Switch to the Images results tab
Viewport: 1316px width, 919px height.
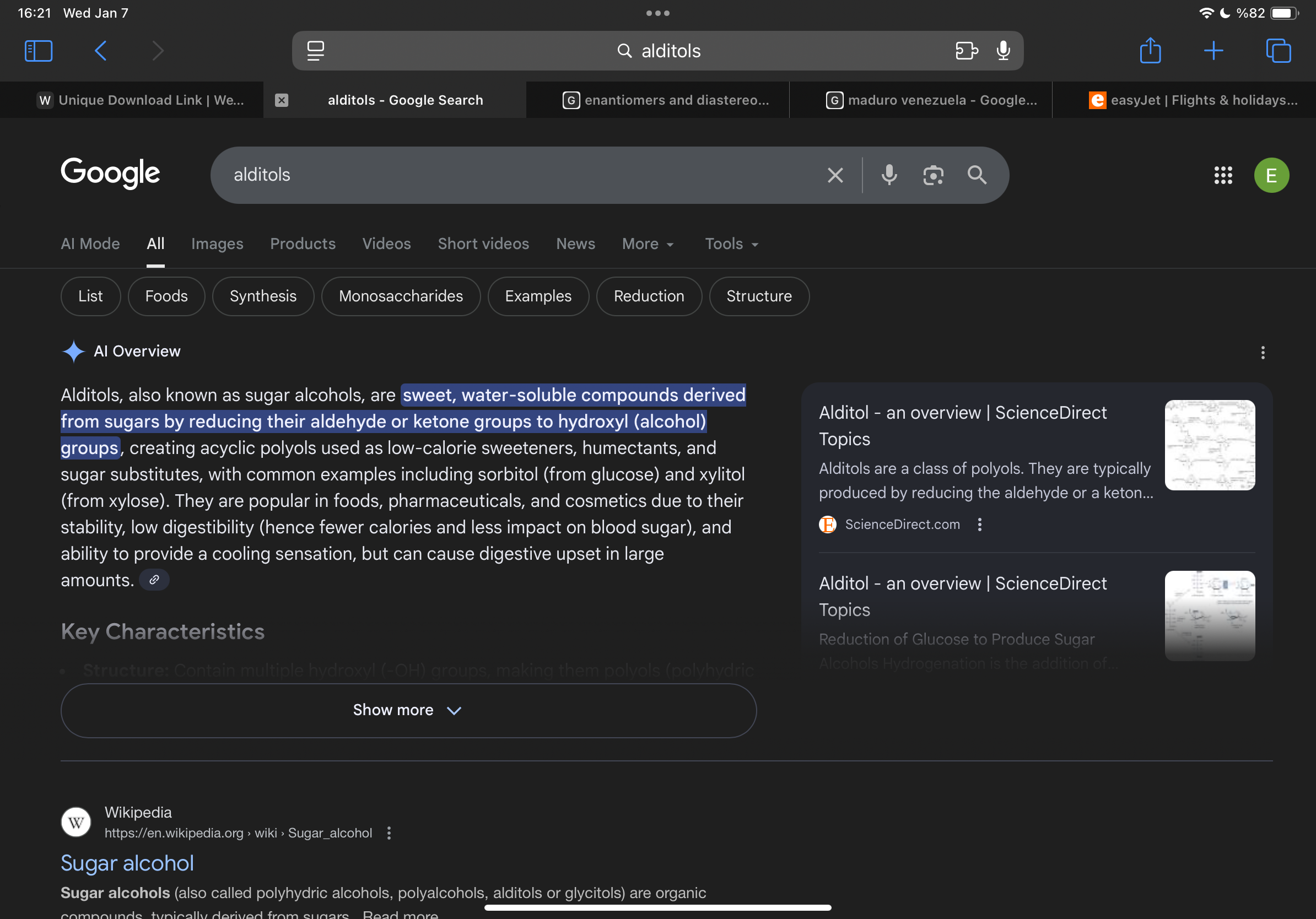(217, 244)
